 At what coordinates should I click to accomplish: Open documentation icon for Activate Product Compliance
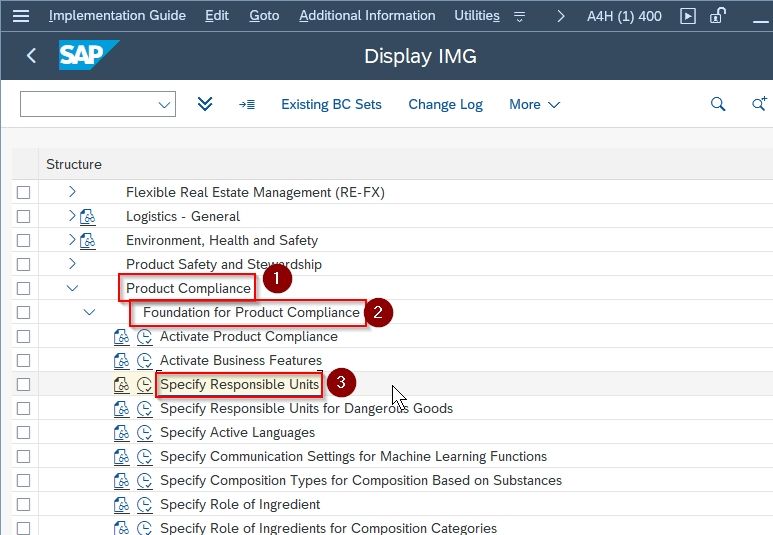pyautogui.click(x=121, y=337)
